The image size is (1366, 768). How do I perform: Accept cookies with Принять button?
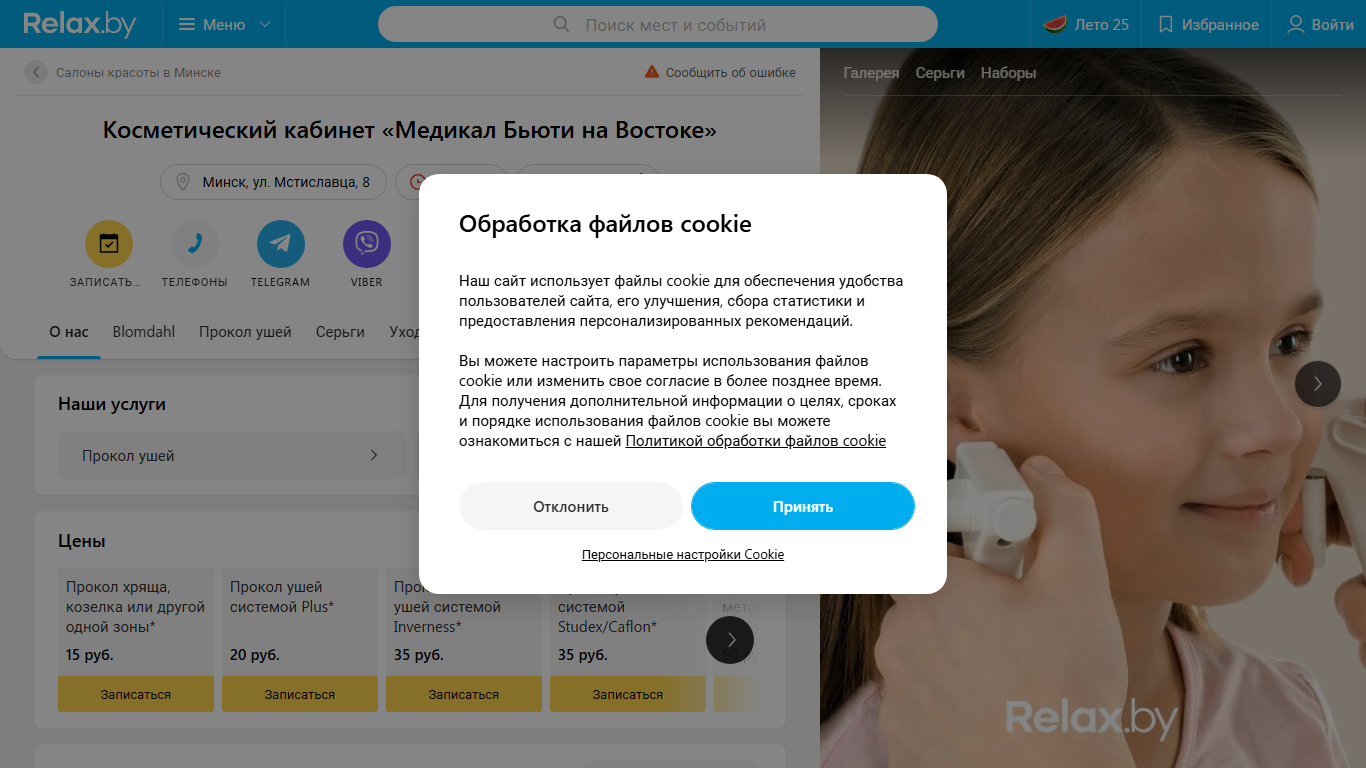803,506
